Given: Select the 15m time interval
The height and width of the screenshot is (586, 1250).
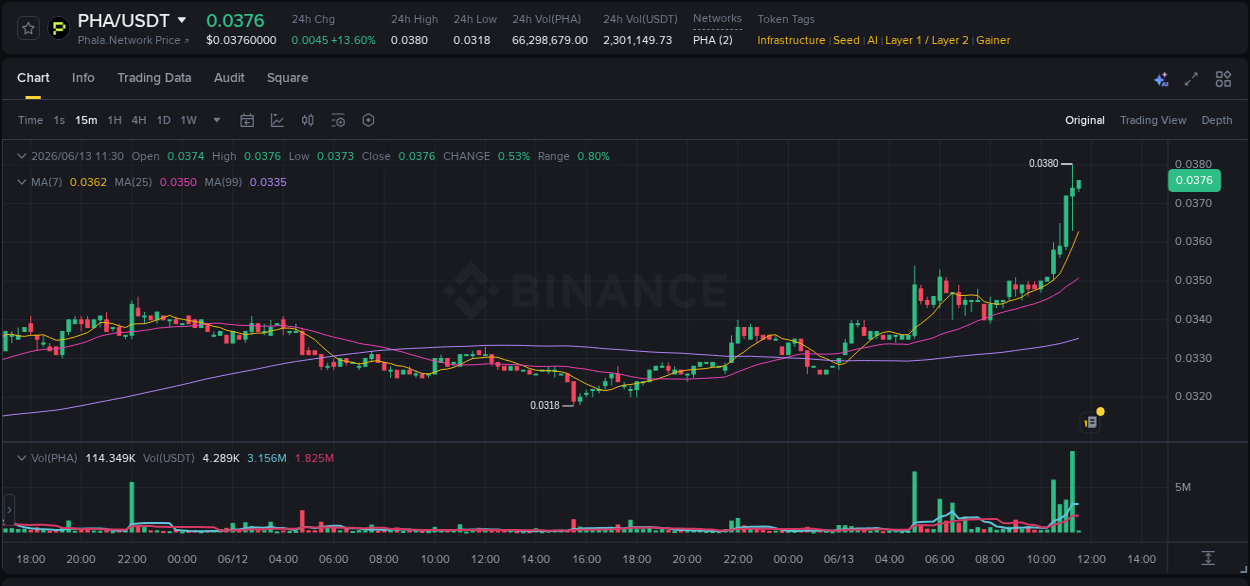Looking at the screenshot, I should [x=86, y=120].
